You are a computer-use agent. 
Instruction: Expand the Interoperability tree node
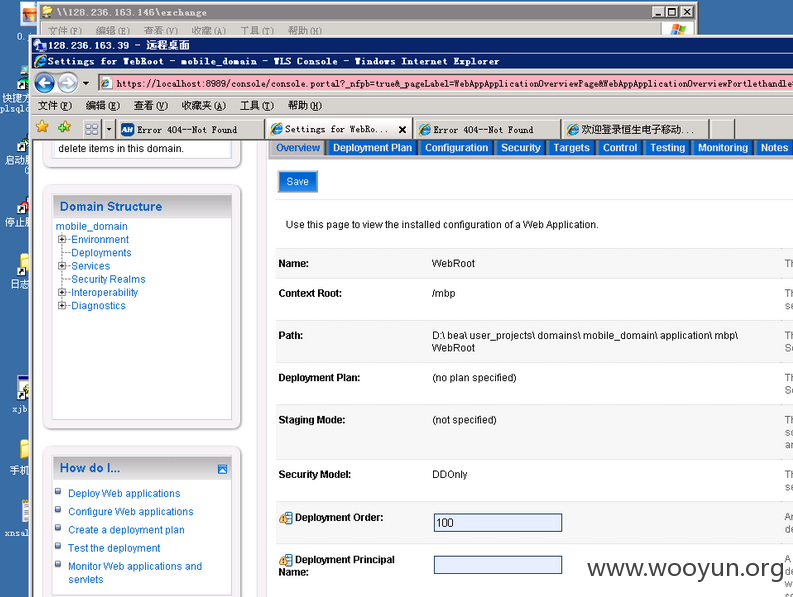coord(62,292)
